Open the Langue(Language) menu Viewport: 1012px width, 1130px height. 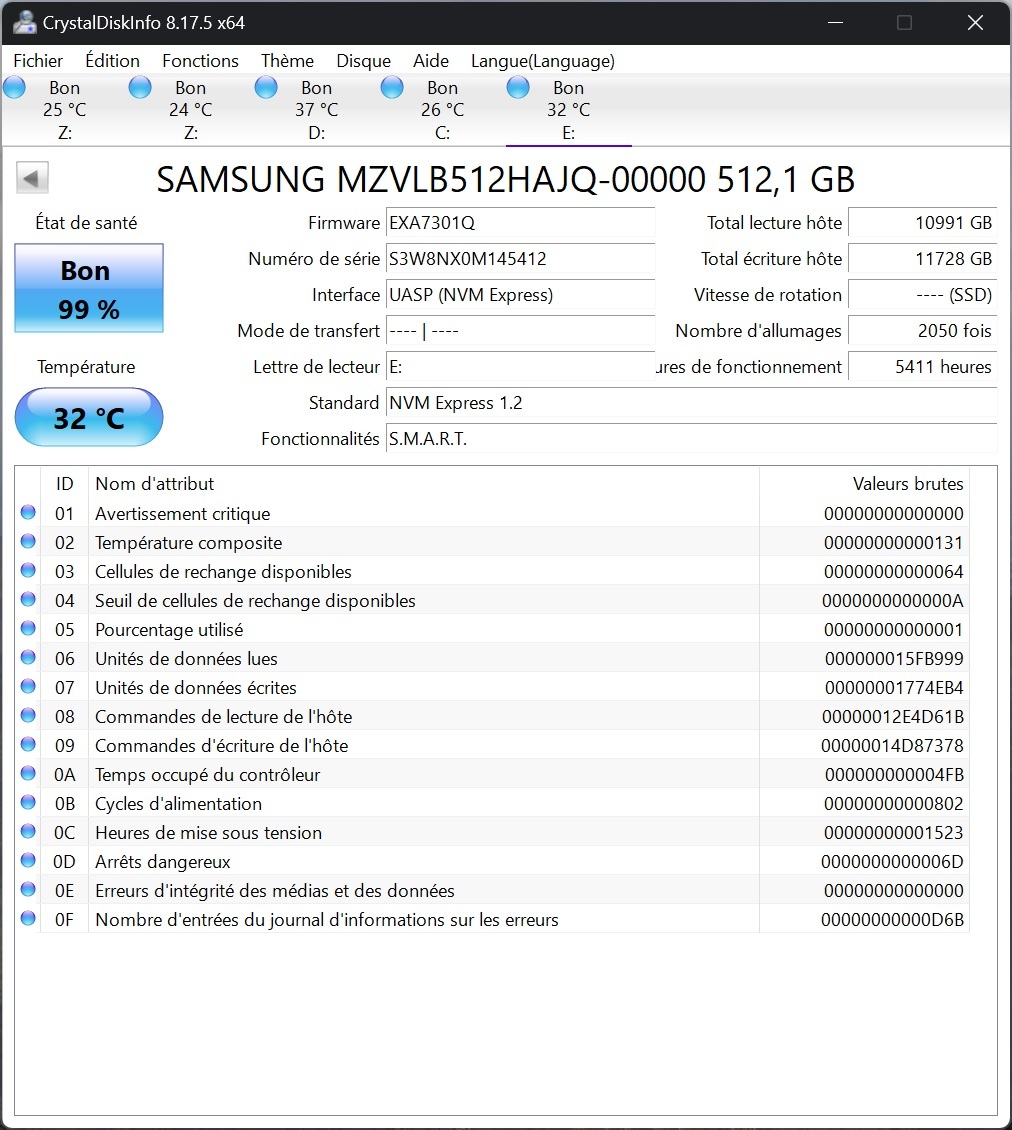click(x=543, y=61)
